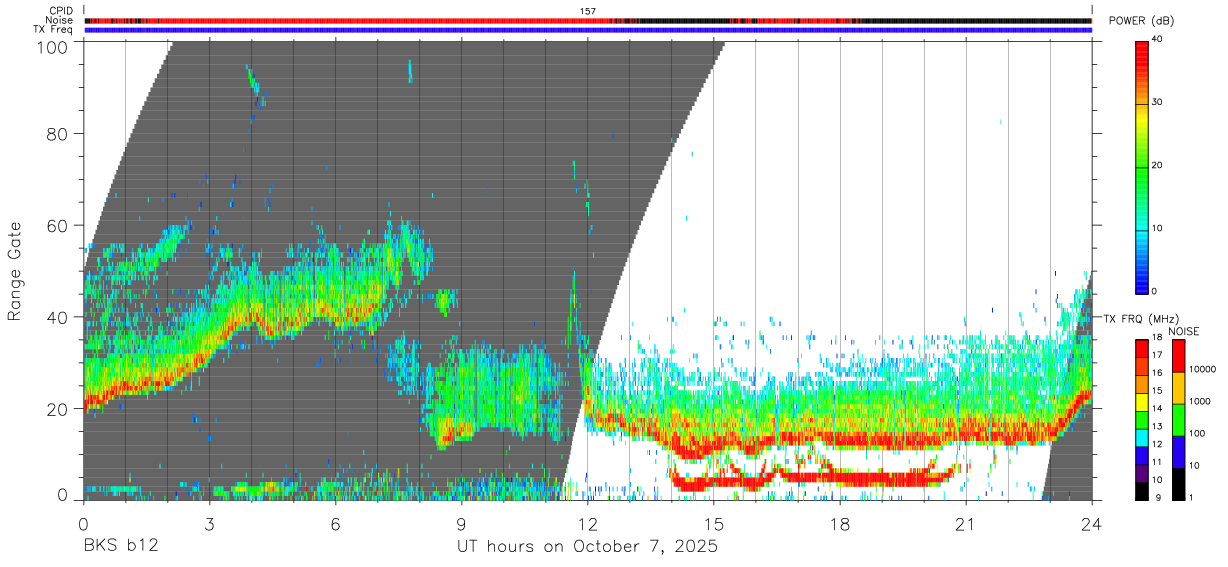Click the UT hours on October 7, 2025 title

point(588,547)
